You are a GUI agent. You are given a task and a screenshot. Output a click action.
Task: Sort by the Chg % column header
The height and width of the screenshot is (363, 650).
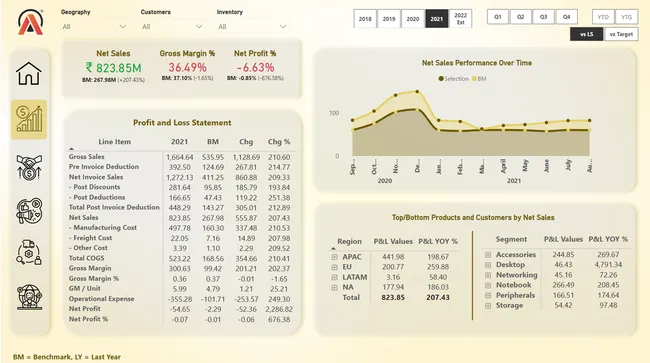click(279, 142)
